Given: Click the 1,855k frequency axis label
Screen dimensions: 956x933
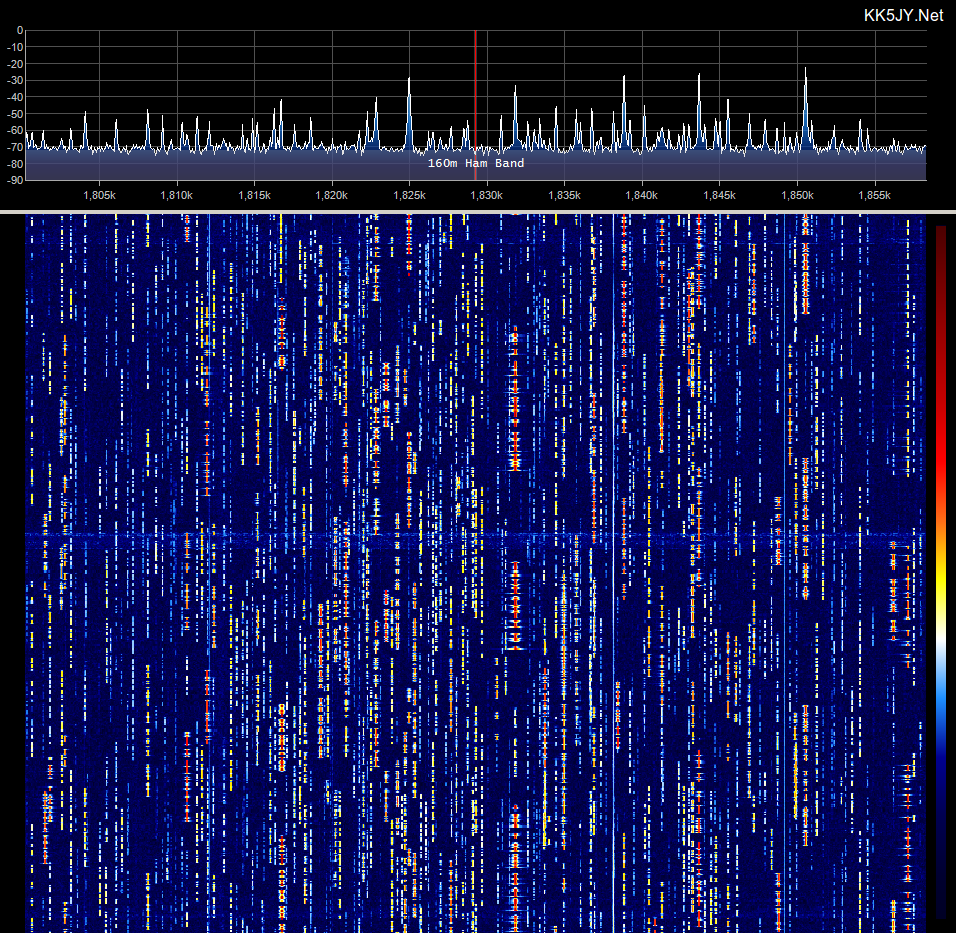Looking at the screenshot, I should pyautogui.click(x=875, y=195).
